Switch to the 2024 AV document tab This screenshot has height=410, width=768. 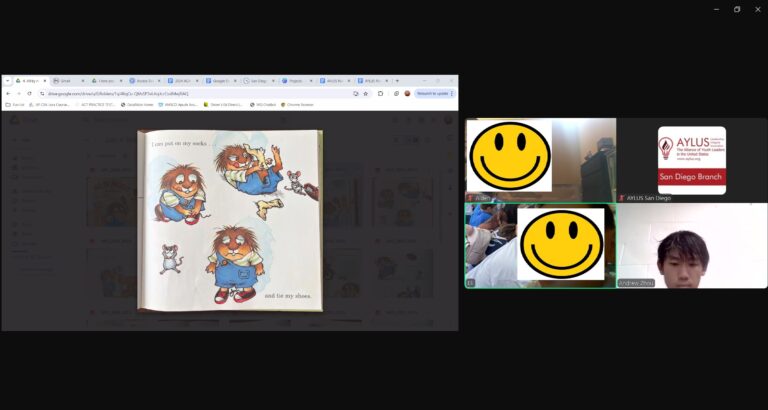(x=184, y=81)
